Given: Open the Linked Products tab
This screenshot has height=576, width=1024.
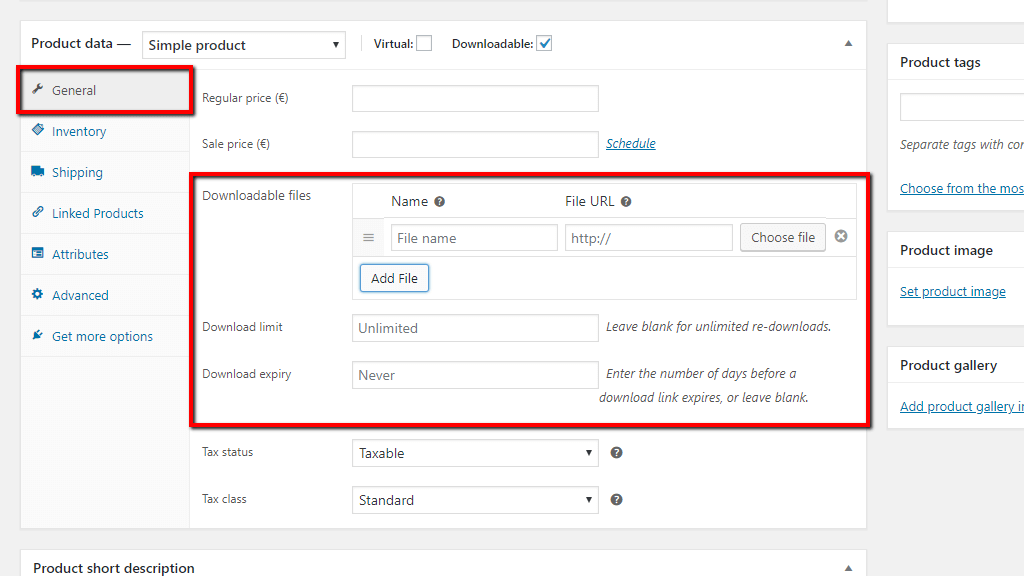Looking at the screenshot, I should click(105, 214).
